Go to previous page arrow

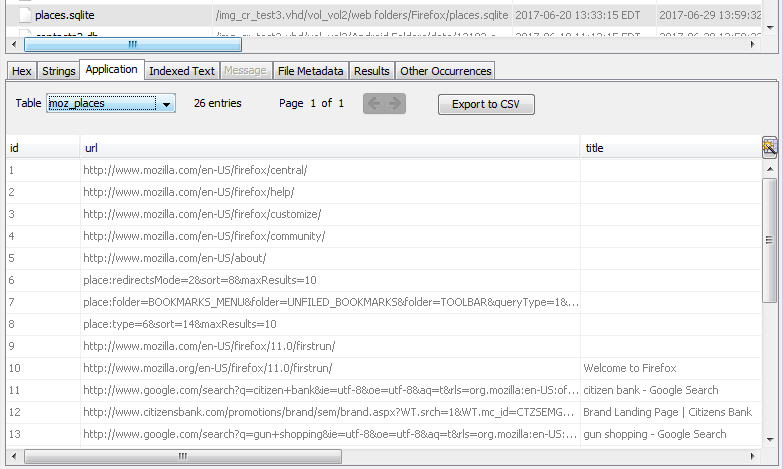click(374, 103)
